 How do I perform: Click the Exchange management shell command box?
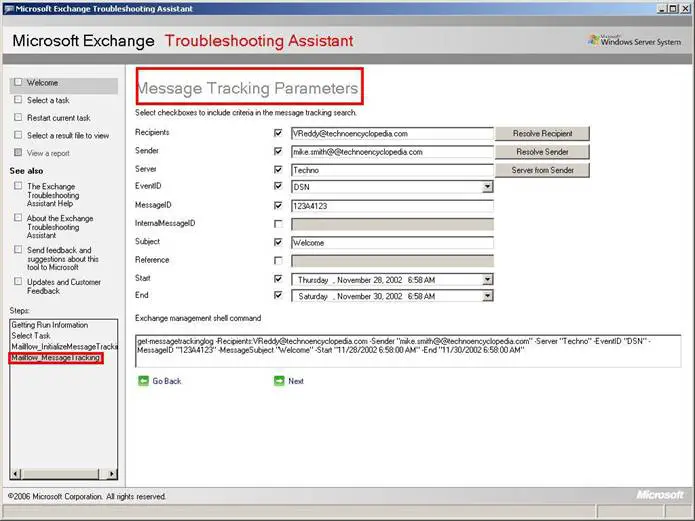[x=408, y=351]
